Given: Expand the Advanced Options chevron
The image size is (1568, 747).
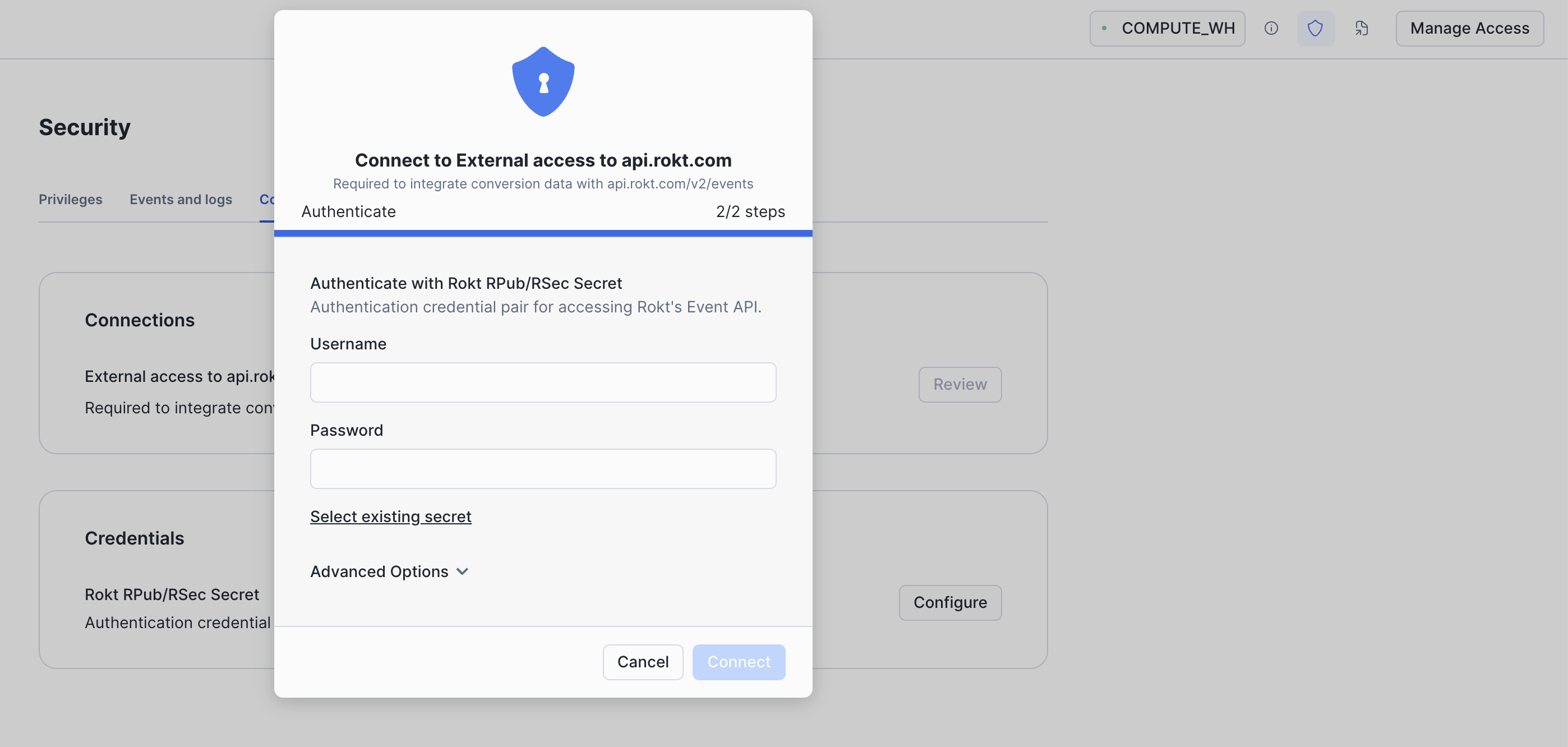Looking at the screenshot, I should pyautogui.click(x=463, y=571).
